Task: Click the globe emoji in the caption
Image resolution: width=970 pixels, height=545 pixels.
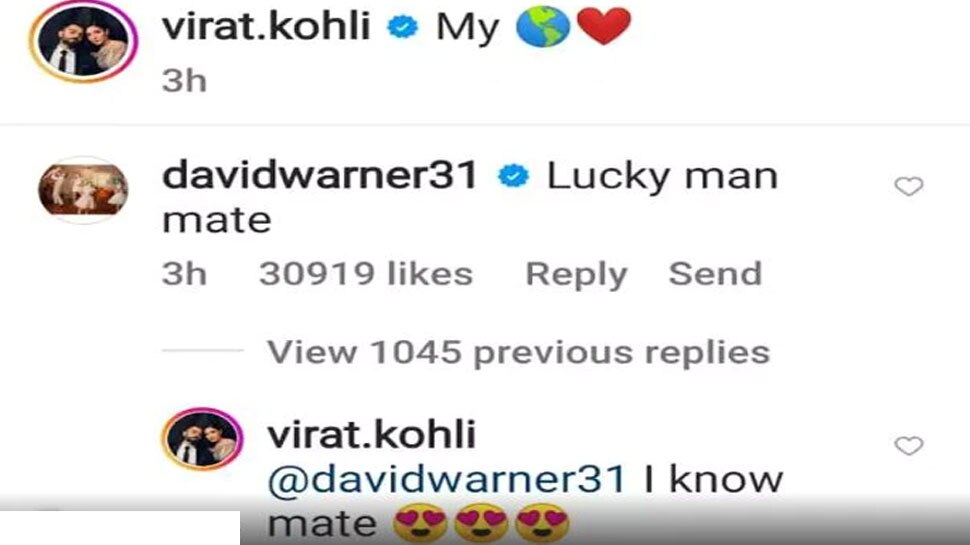Action: [543, 27]
